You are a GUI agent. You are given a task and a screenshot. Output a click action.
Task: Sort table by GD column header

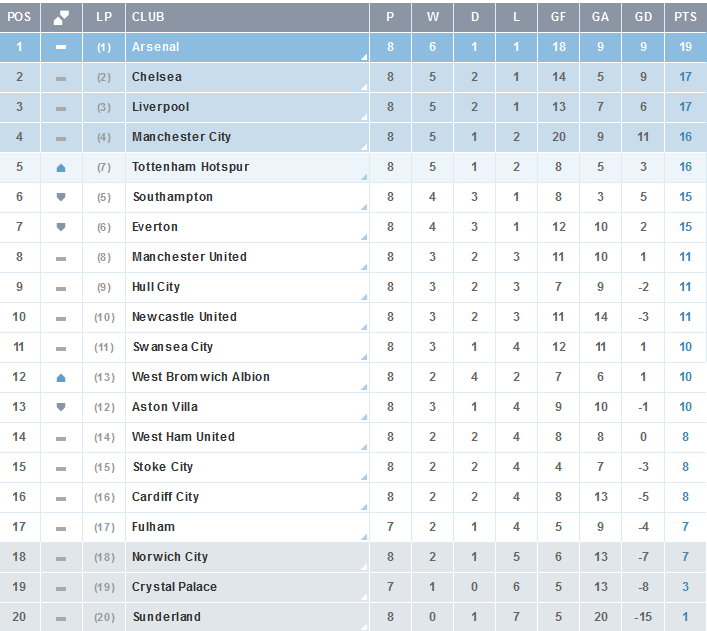[x=643, y=17]
